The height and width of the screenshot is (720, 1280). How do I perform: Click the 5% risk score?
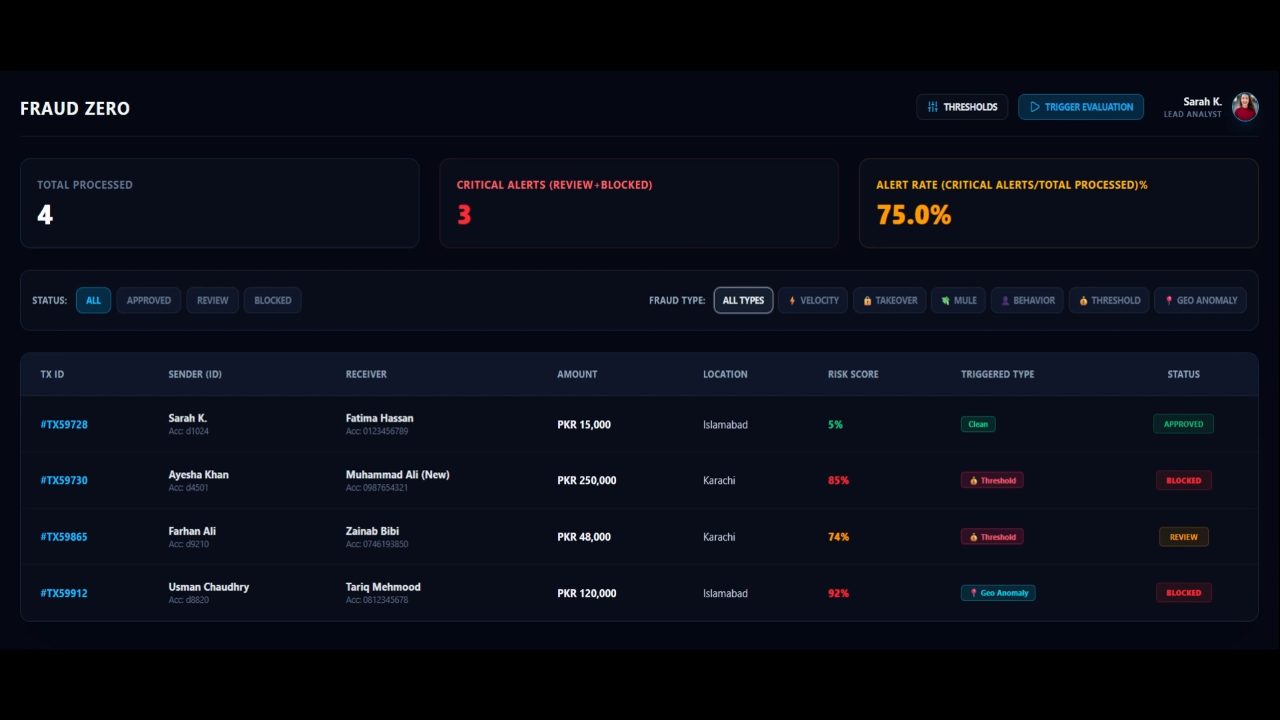pyautogui.click(x=835, y=425)
